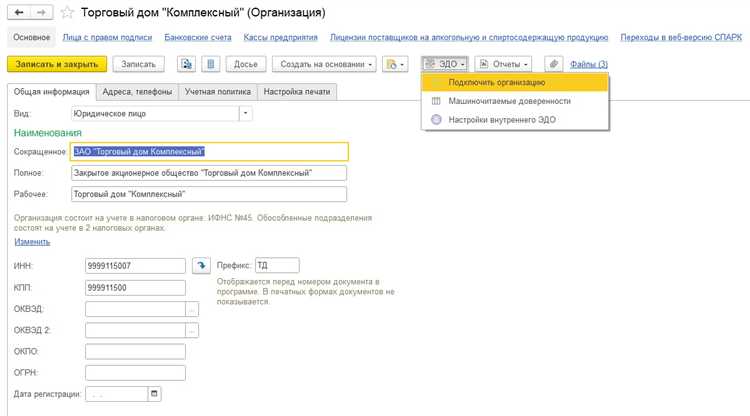Click the ОКВЭД input field
This screenshot has width=750, height=416.
click(x=135, y=309)
